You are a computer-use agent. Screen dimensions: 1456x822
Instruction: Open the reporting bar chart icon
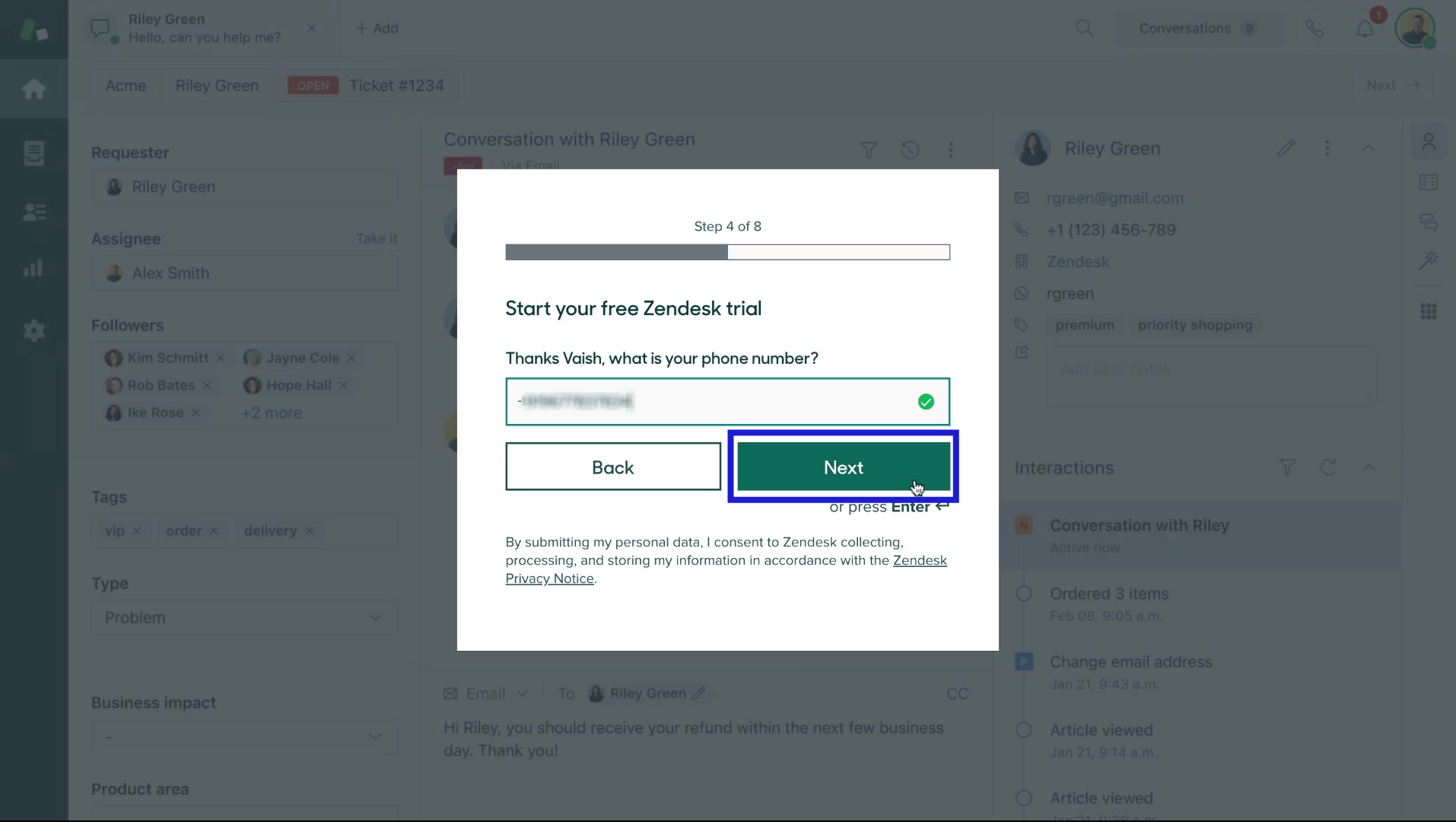pos(33,268)
